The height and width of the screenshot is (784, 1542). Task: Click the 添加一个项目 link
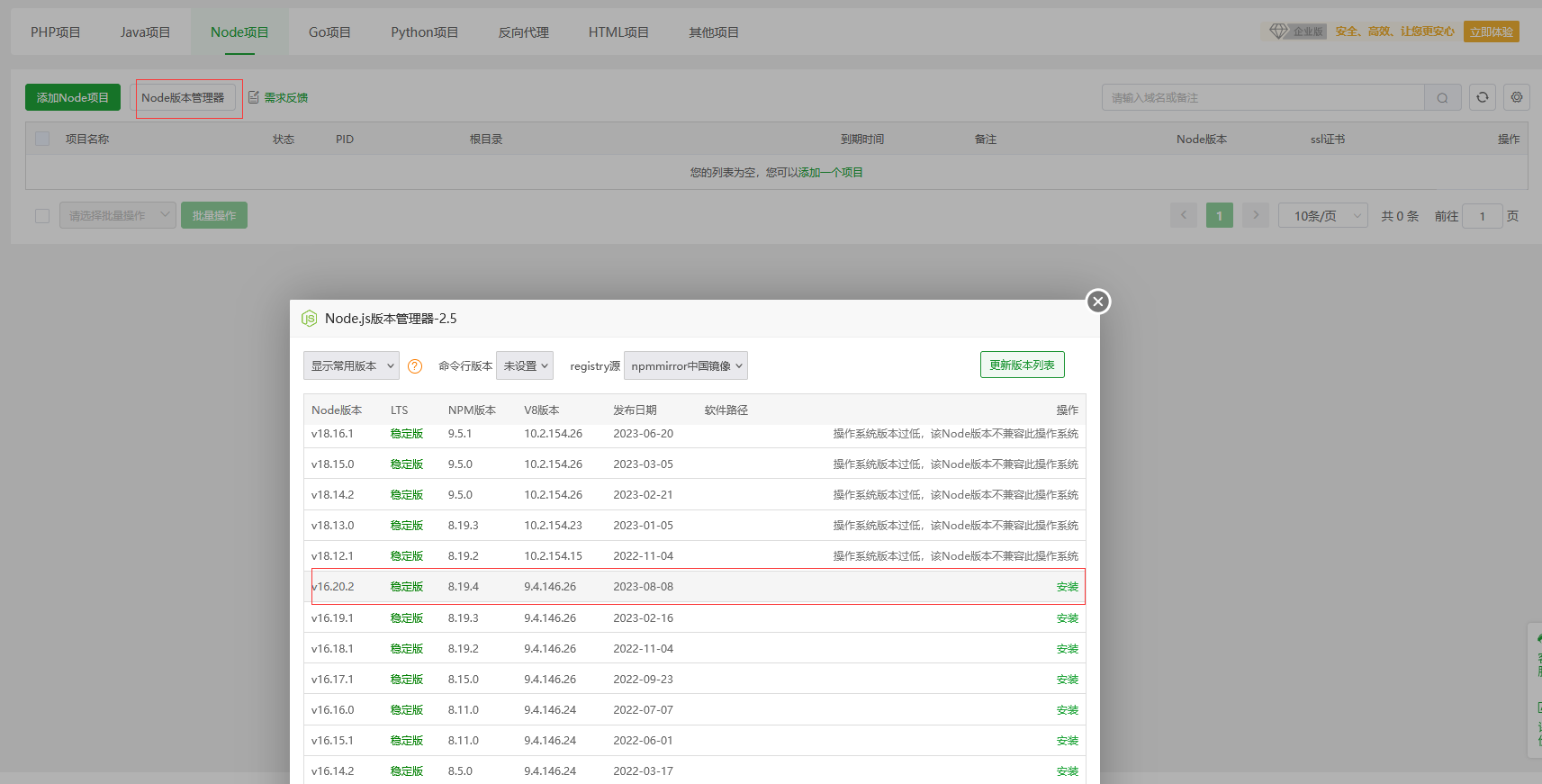831,172
